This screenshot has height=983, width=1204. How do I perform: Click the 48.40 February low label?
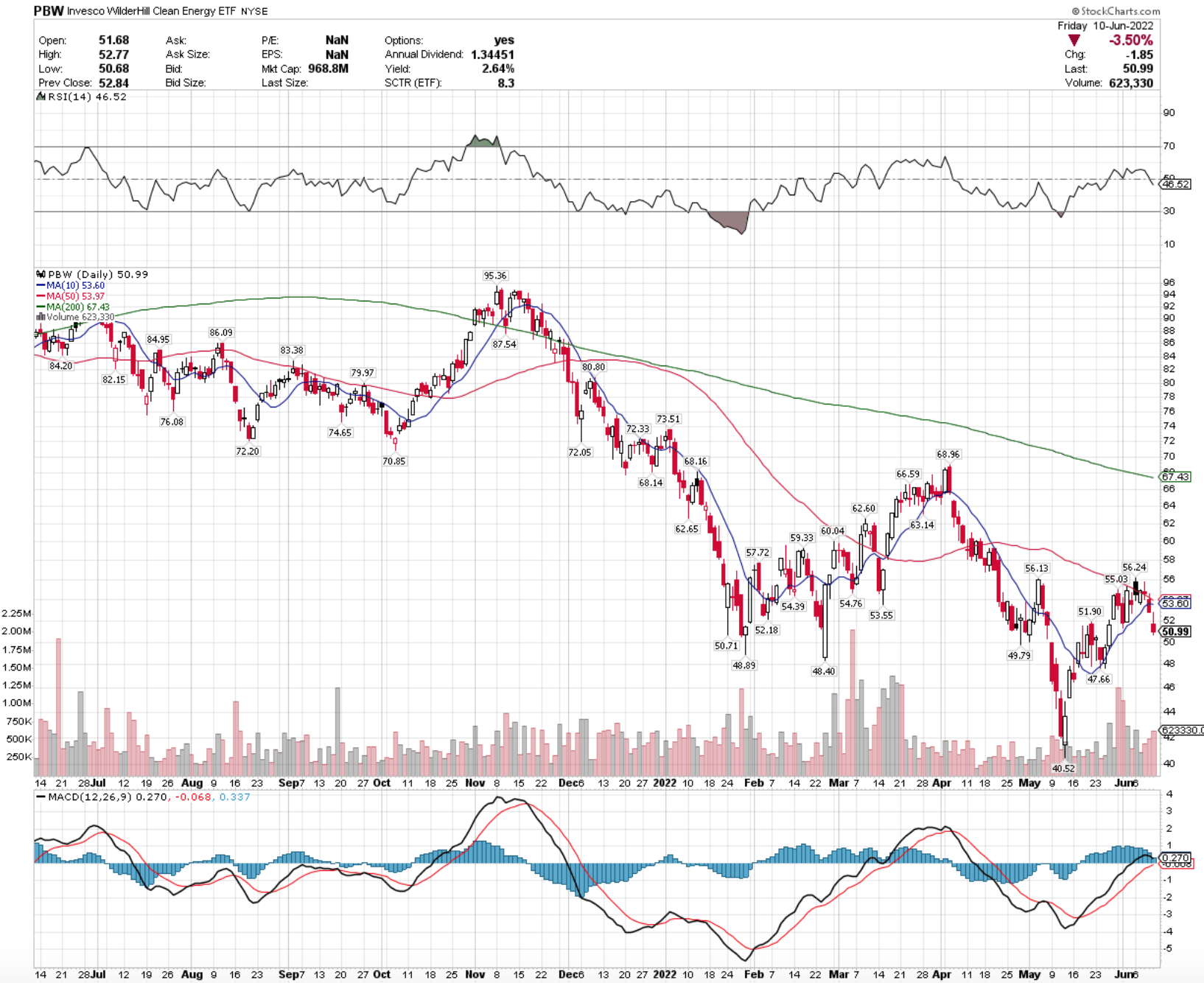click(823, 671)
